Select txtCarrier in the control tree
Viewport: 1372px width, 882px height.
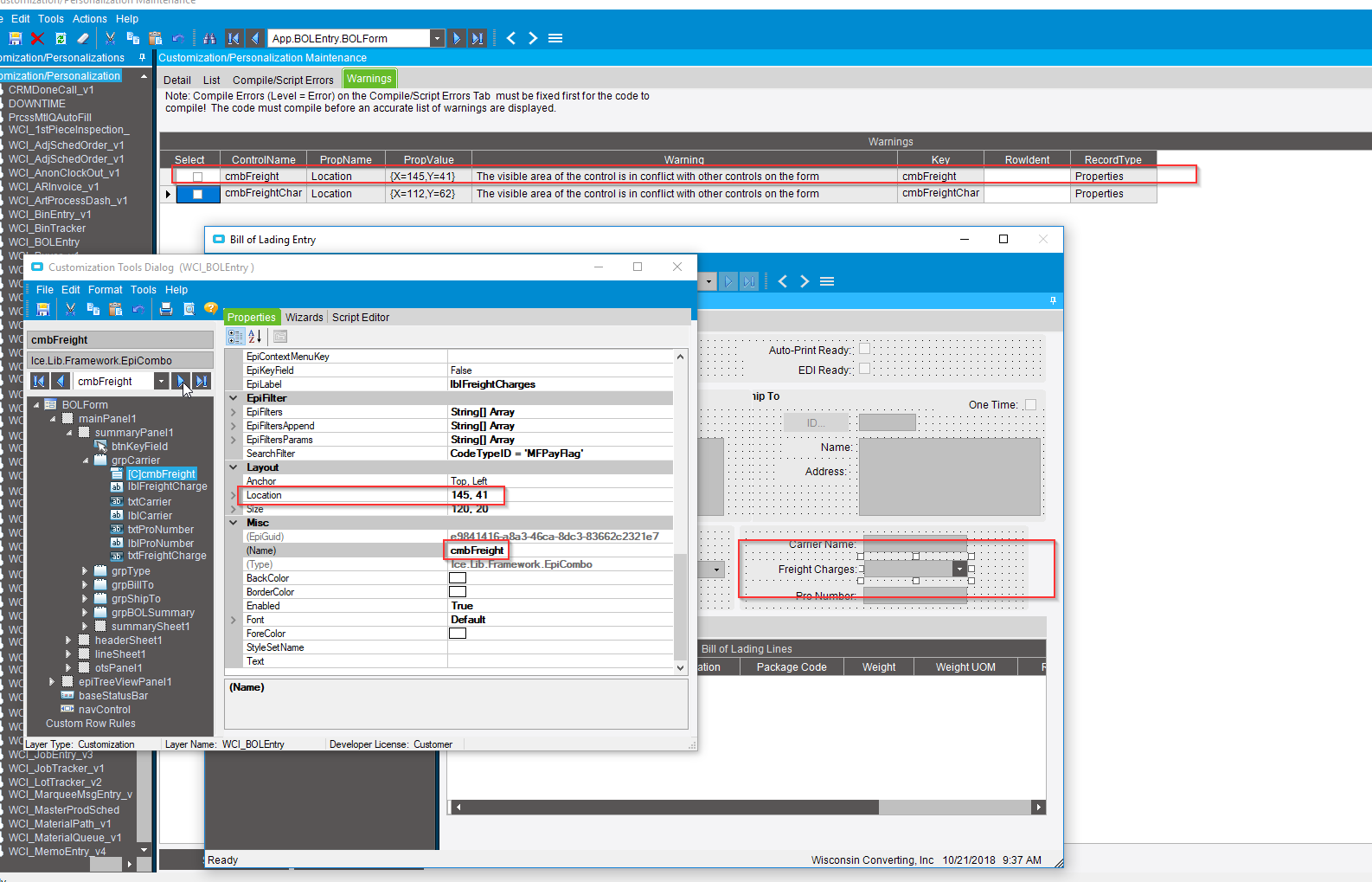tap(150, 502)
